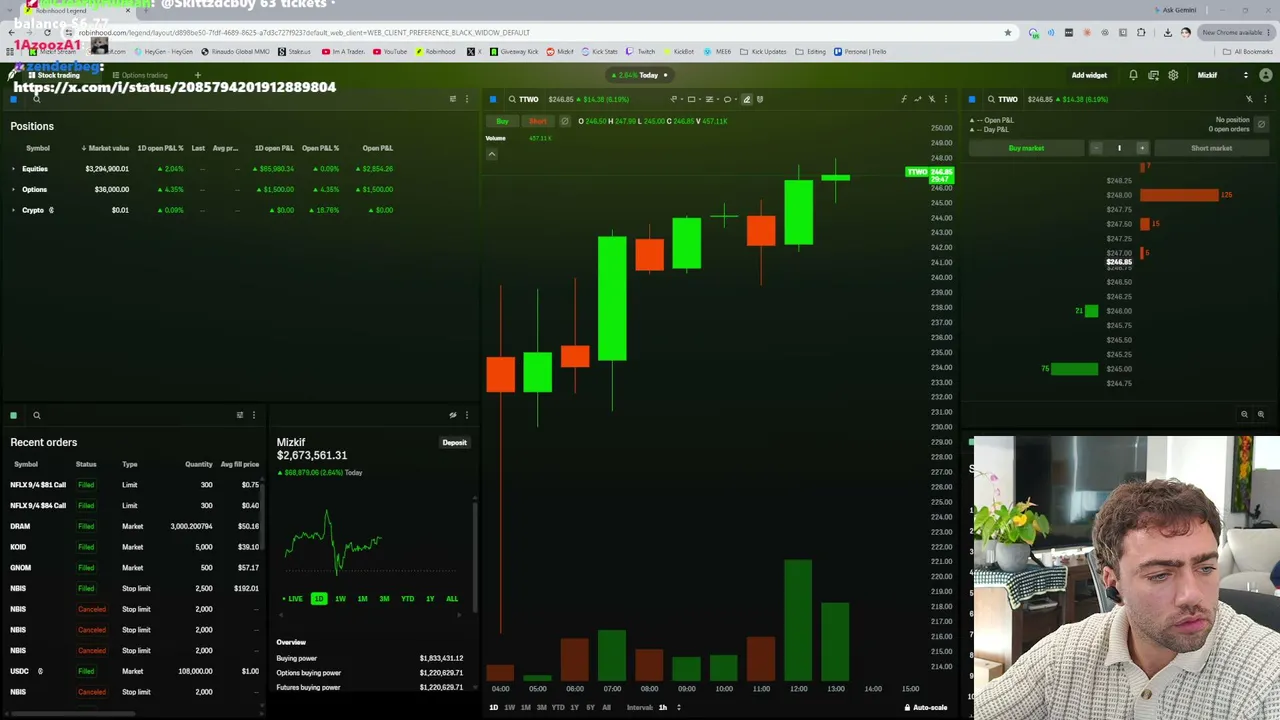Click the chart type line icon
1280x720 pixels.
917,99
